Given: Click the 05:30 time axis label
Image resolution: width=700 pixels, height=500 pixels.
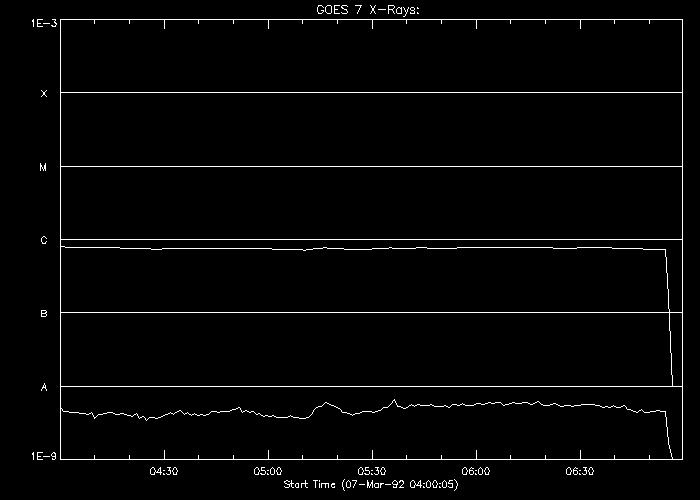Looking at the screenshot, I should [x=372, y=471].
